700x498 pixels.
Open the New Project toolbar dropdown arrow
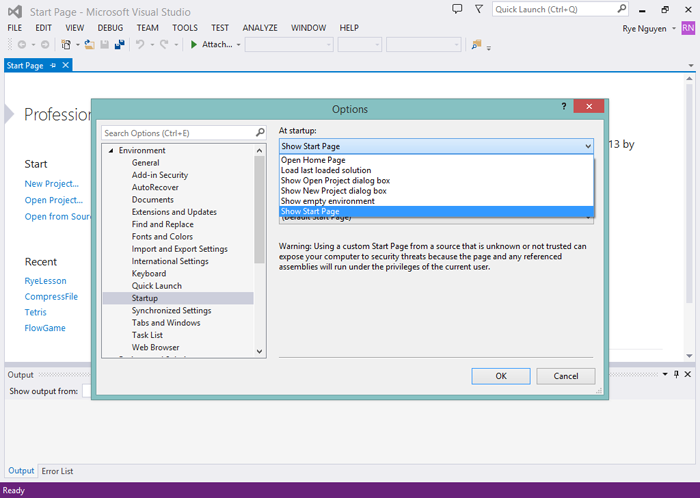click(77, 45)
